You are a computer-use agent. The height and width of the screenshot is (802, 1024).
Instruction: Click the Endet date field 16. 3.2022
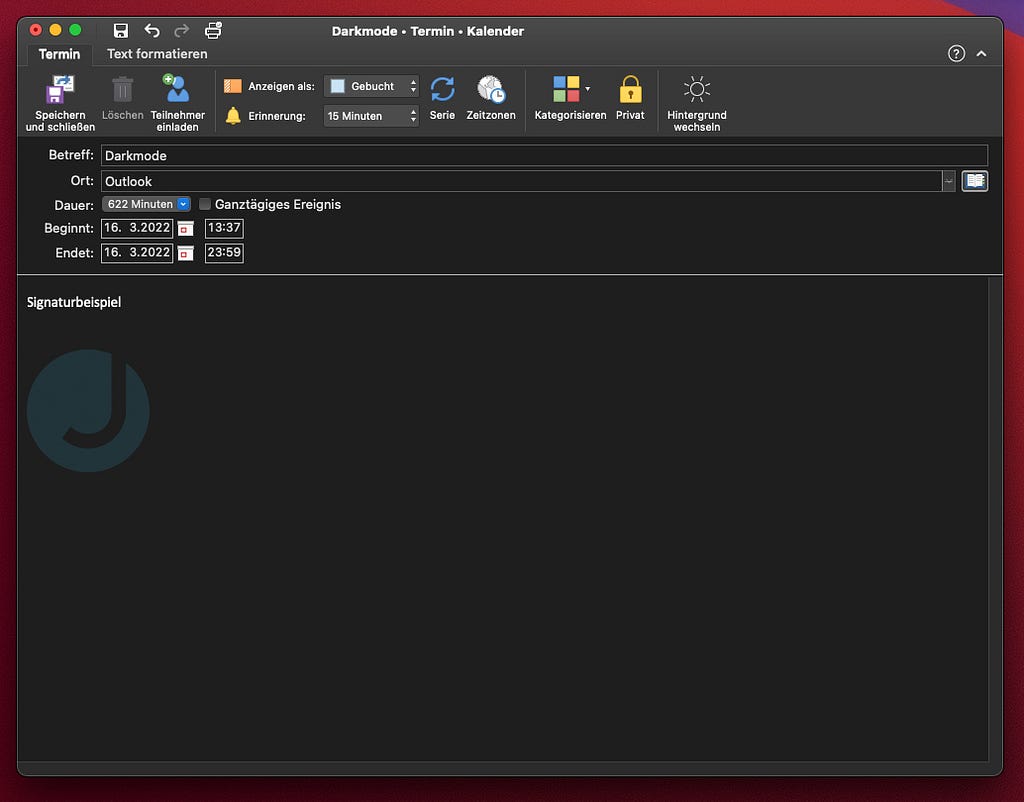click(x=137, y=253)
